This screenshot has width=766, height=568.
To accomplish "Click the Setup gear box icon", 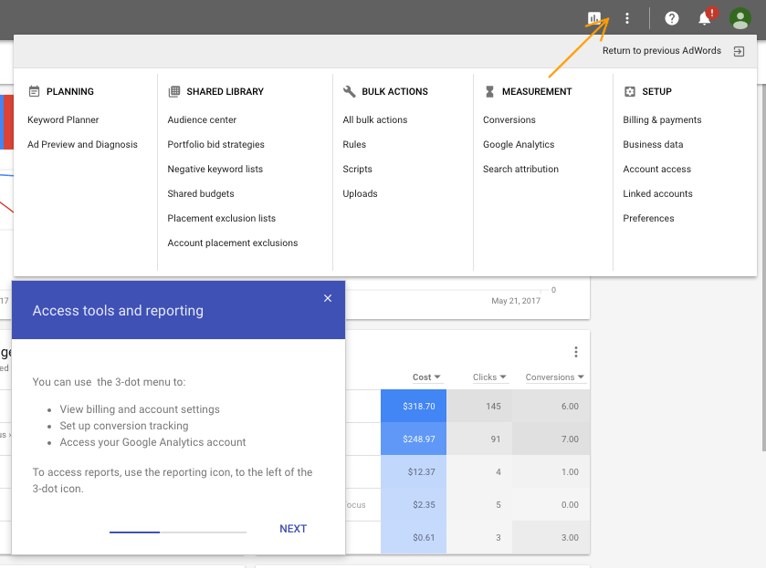I will click(630, 91).
